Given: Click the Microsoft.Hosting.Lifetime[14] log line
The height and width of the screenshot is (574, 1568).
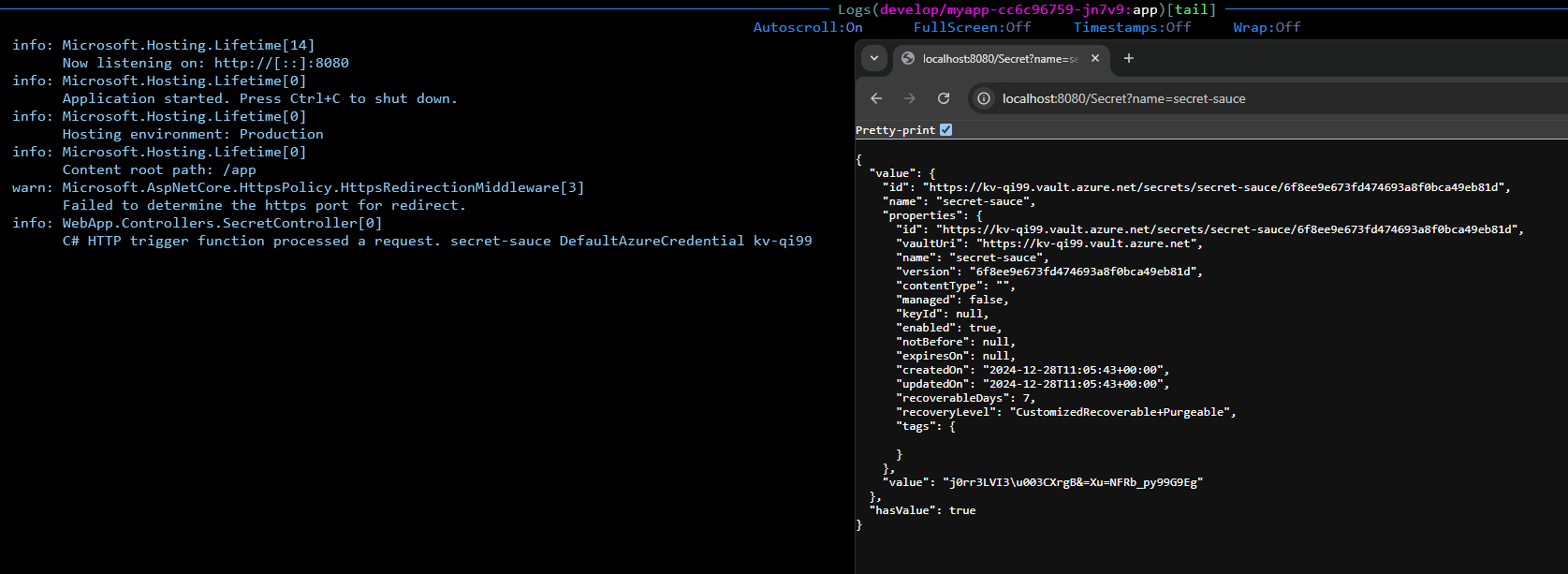Looking at the screenshot, I should pos(163,45).
